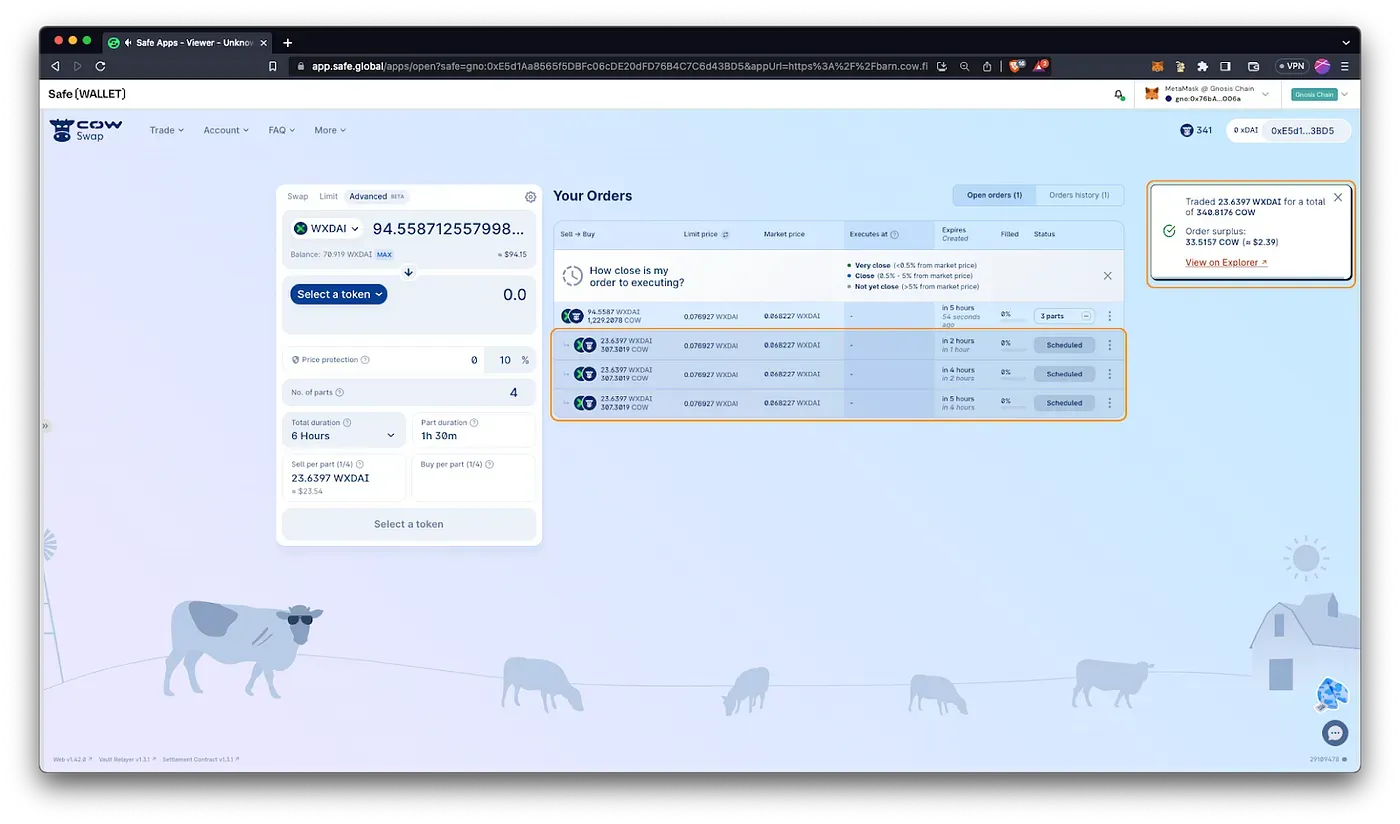Click View on Explorer link
The height and width of the screenshot is (824, 1400).
click(x=1226, y=263)
